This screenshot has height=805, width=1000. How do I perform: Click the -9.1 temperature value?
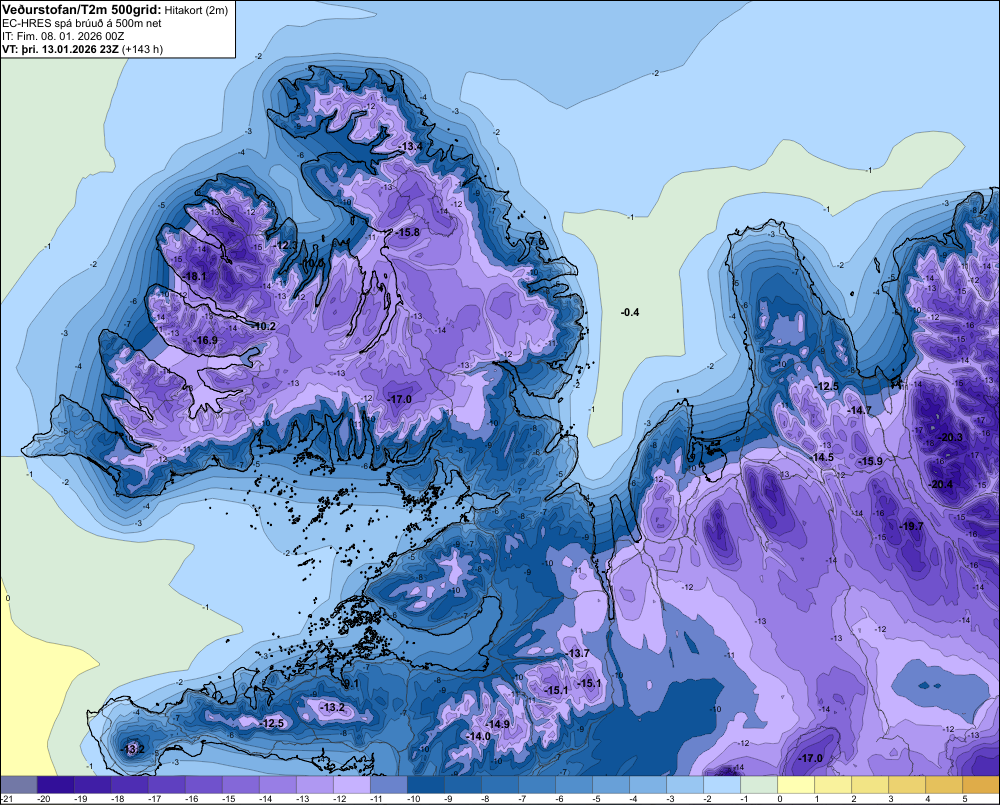[x=351, y=684]
